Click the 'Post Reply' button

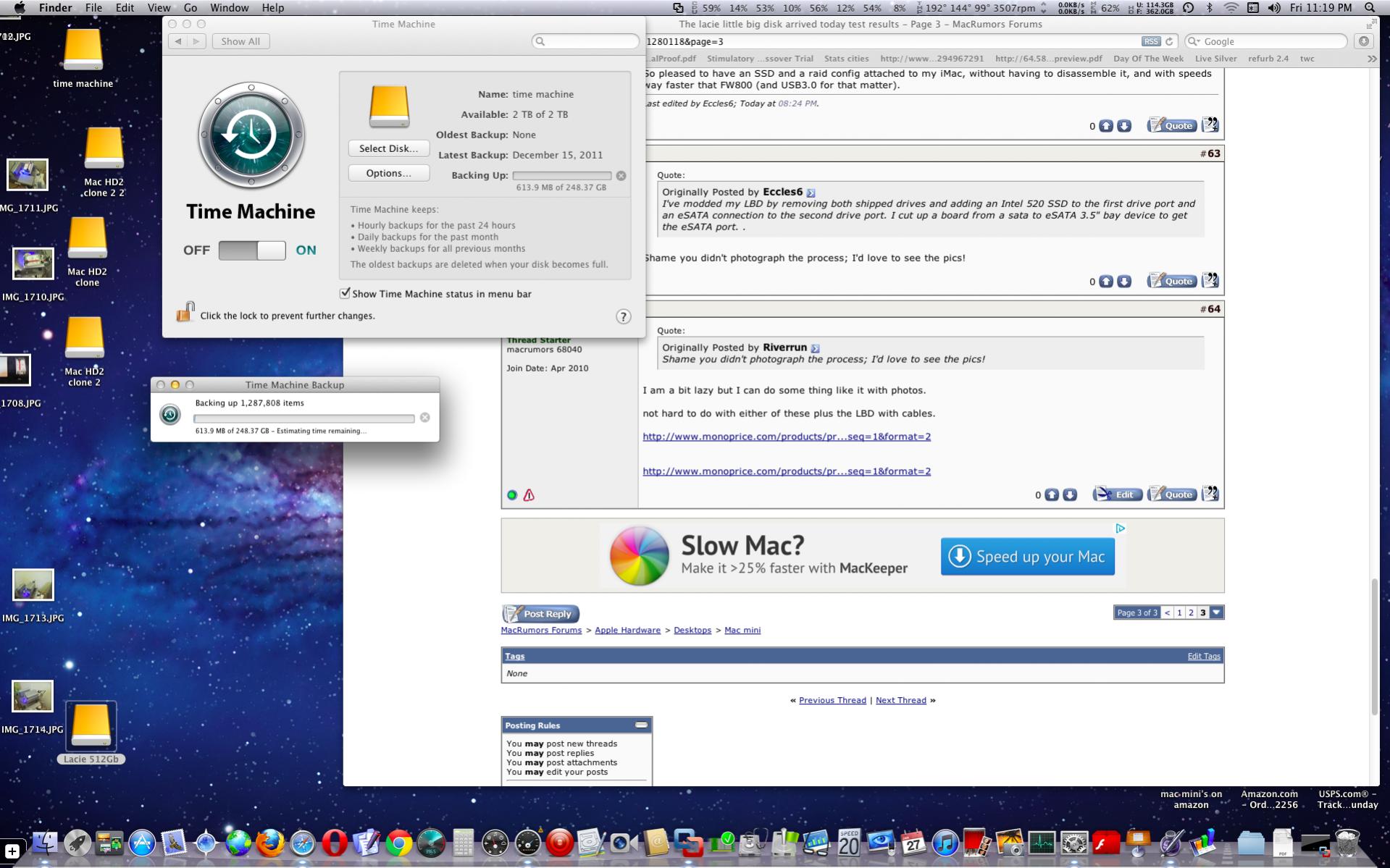[541, 614]
